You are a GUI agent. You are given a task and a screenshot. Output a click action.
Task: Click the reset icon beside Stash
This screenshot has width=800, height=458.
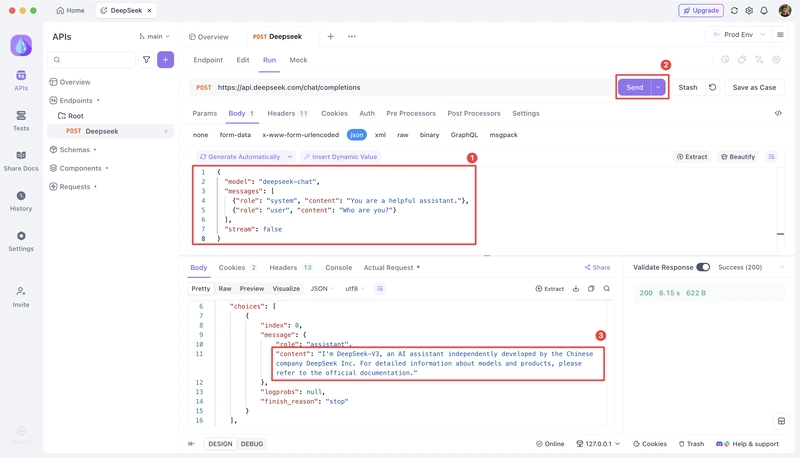coord(713,87)
